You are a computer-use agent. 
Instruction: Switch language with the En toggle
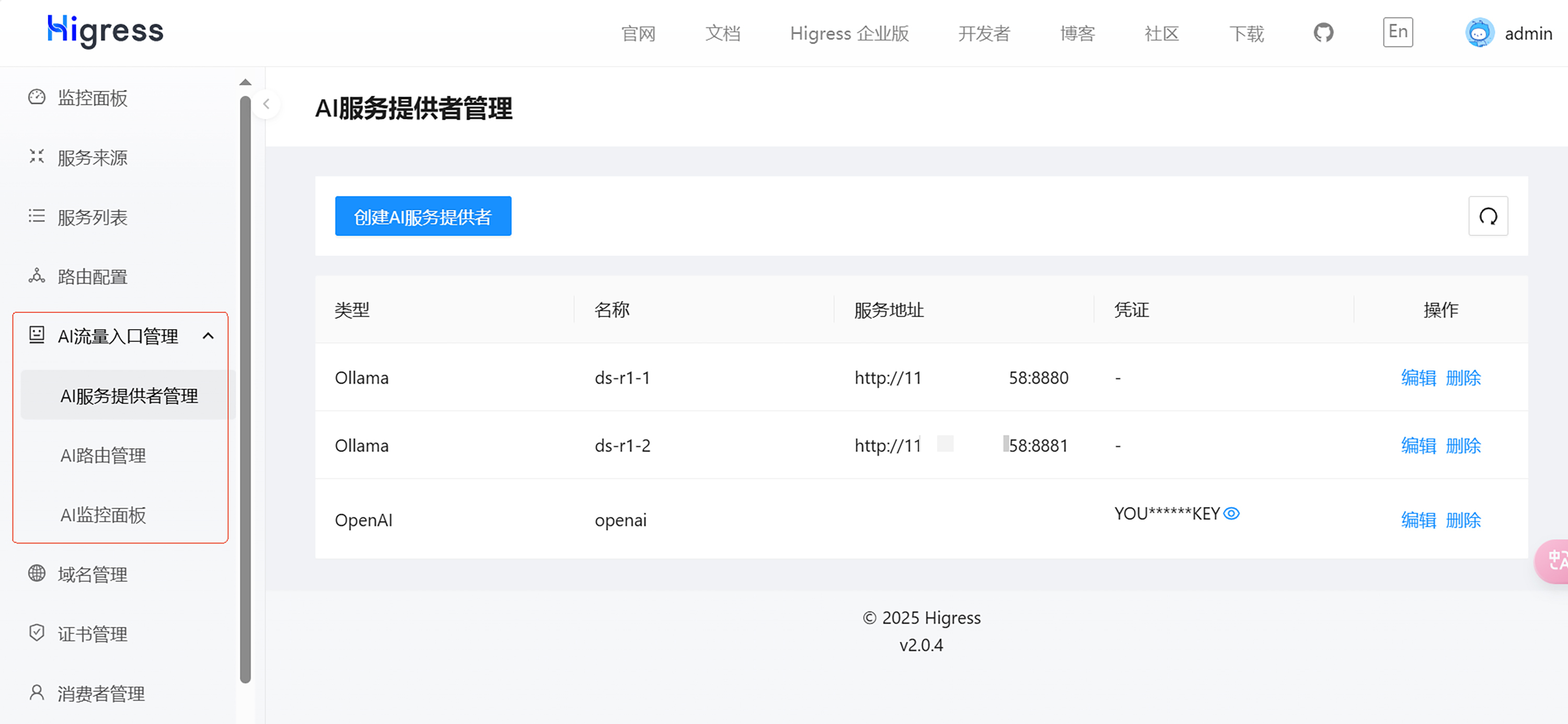coord(1398,32)
